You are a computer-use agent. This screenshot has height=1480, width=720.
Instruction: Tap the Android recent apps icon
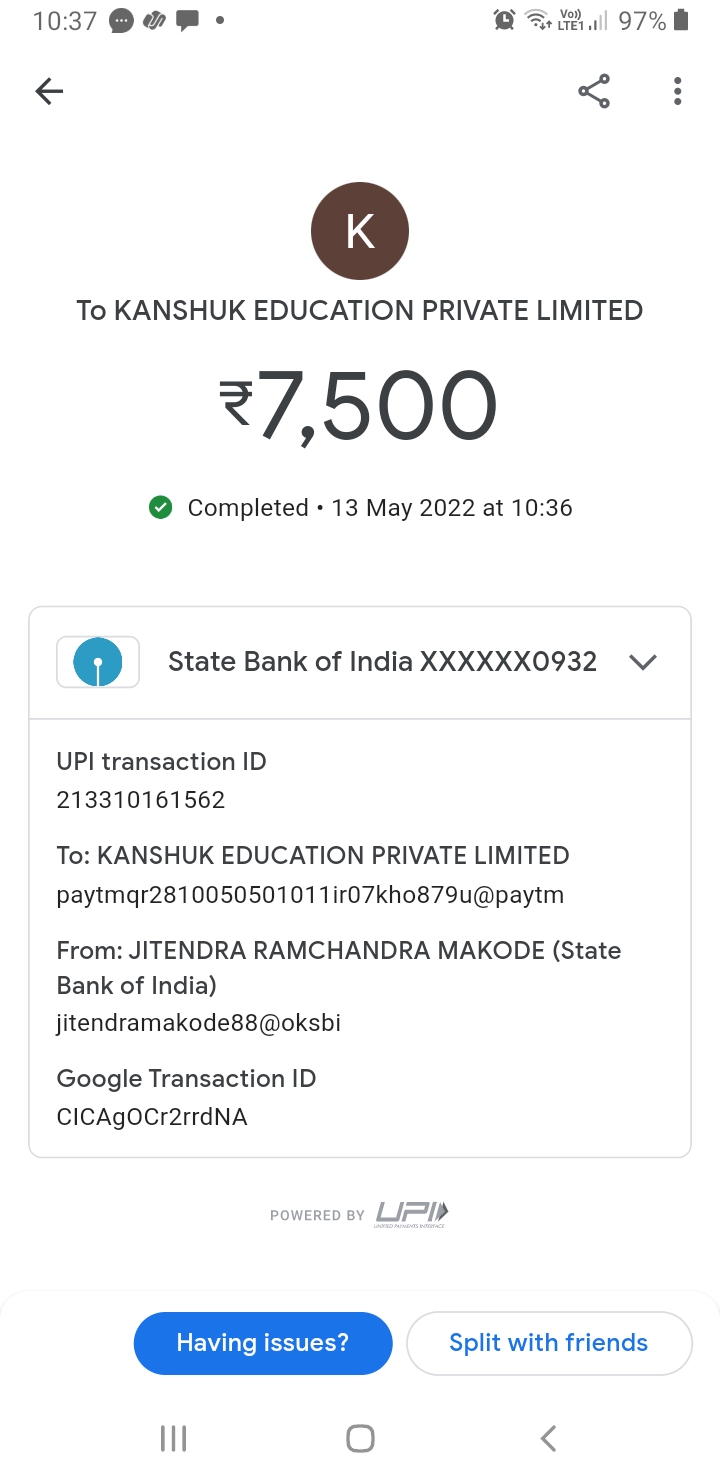coord(173,1438)
